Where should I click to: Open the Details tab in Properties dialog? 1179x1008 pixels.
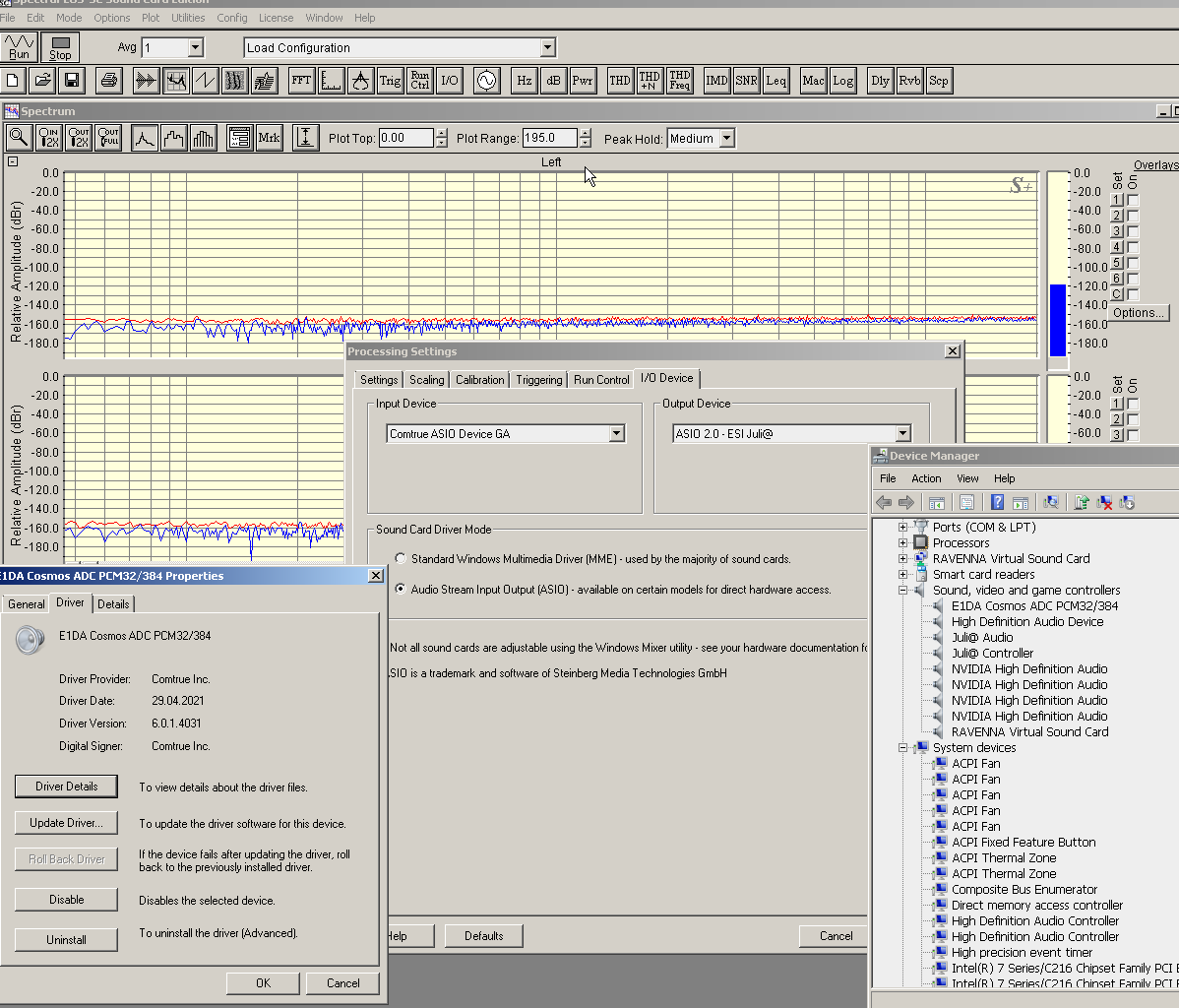[x=113, y=604]
